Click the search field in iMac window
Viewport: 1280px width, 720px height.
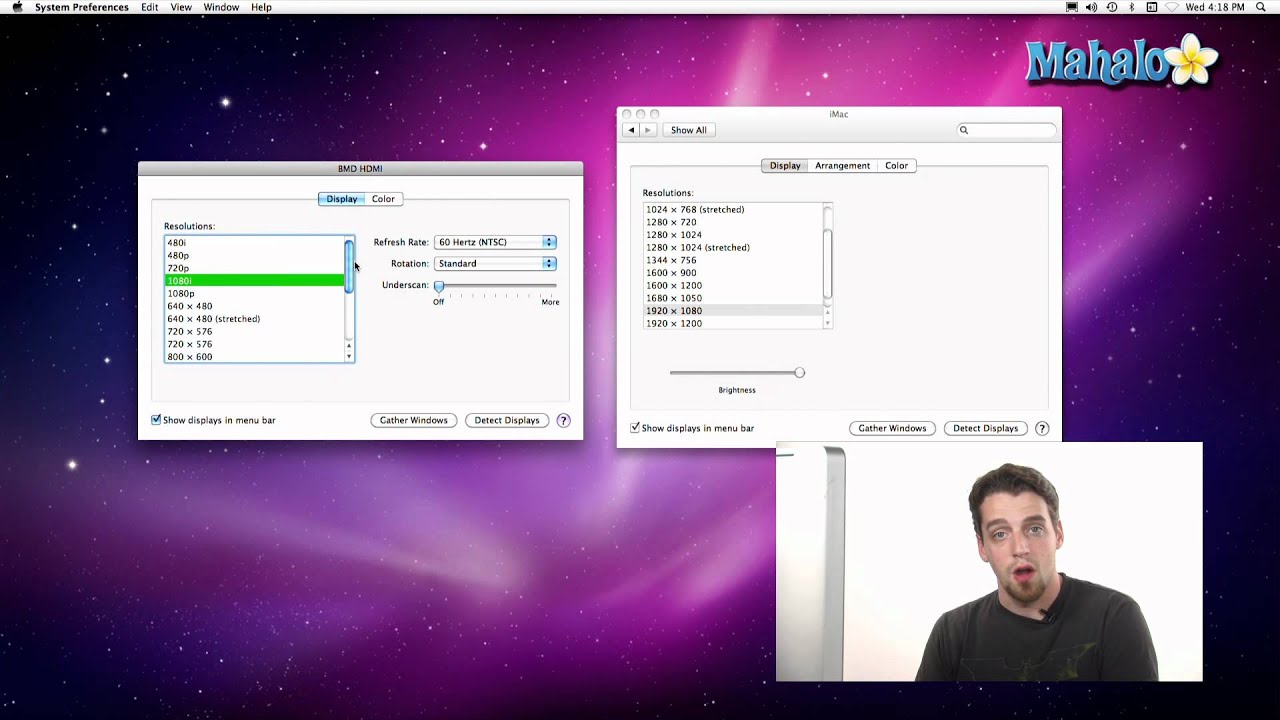tap(1006, 130)
